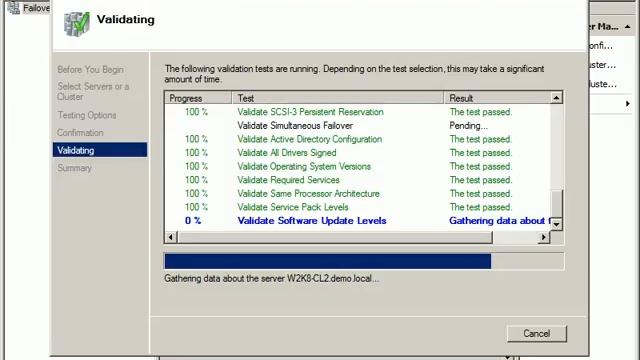Click the list scroll up arrow
Screen dimensions: 640x360
pos(556,98)
